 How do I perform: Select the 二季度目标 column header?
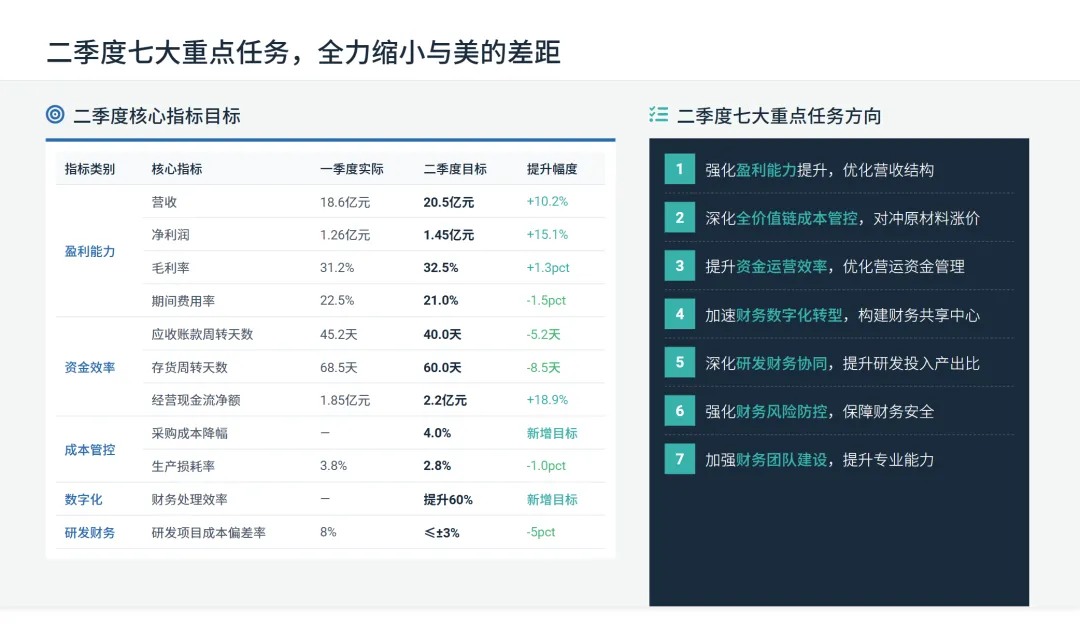pyautogui.click(x=455, y=169)
